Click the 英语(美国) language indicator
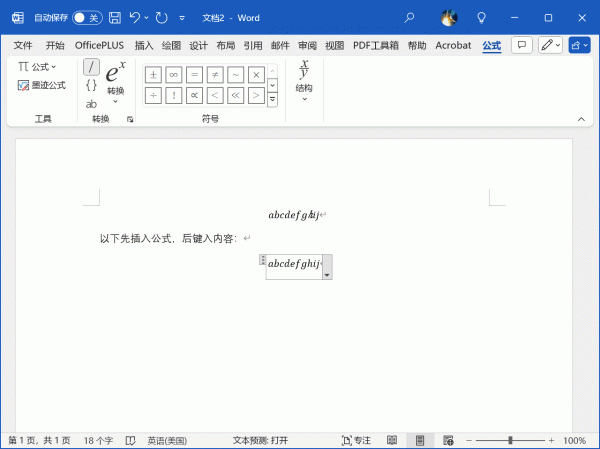This screenshot has height=449, width=600. pos(167,441)
